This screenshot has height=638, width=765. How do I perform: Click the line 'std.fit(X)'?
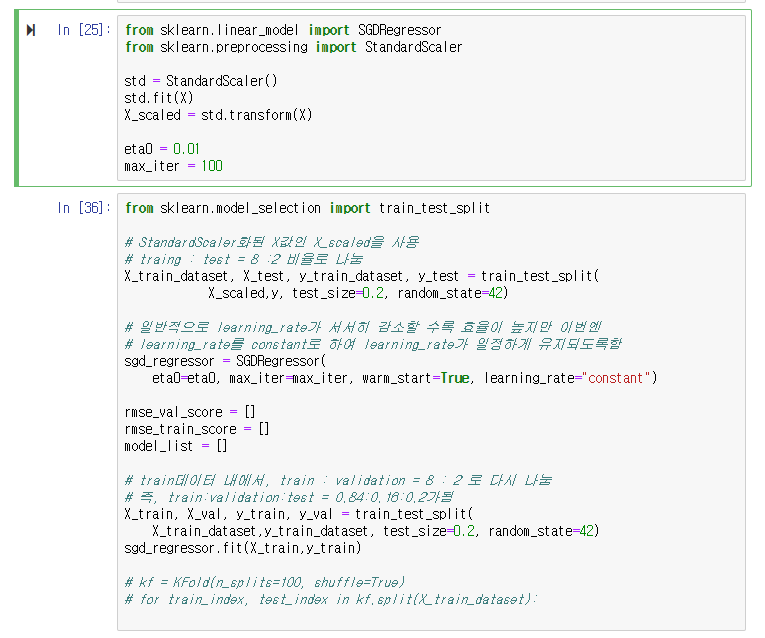tap(159, 98)
